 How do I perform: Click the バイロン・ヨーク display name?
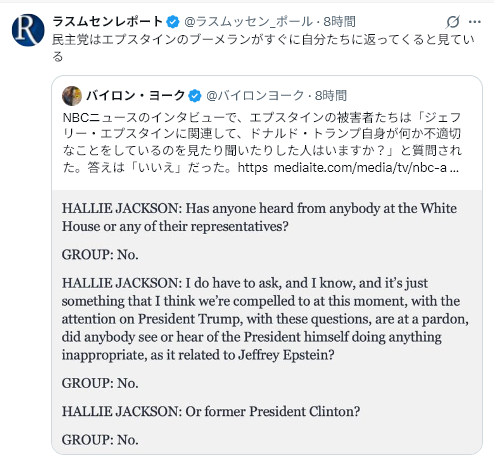(x=136, y=96)
